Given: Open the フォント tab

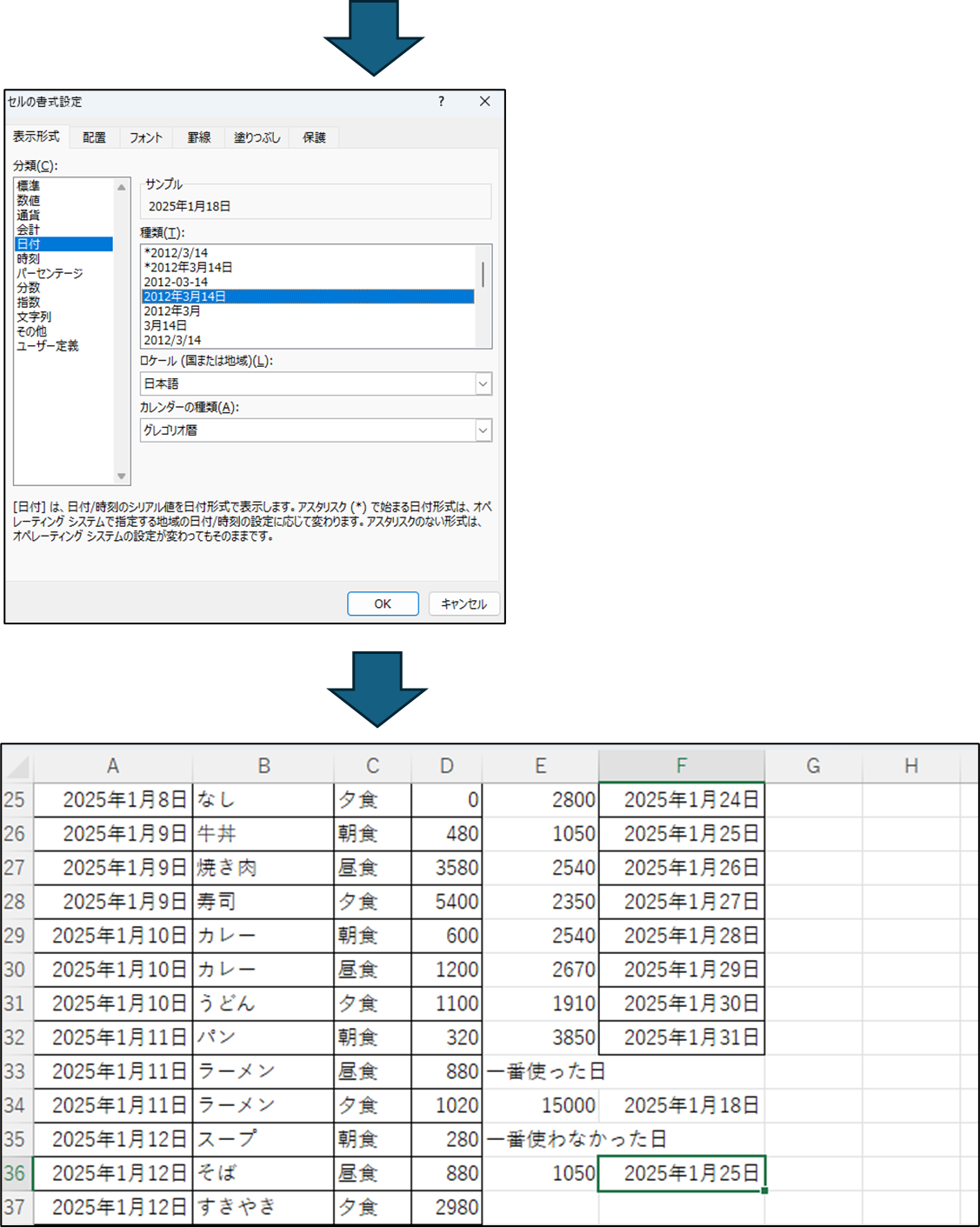Looking at the screenshot, I should pyautogui.click(x=146, y=137).
